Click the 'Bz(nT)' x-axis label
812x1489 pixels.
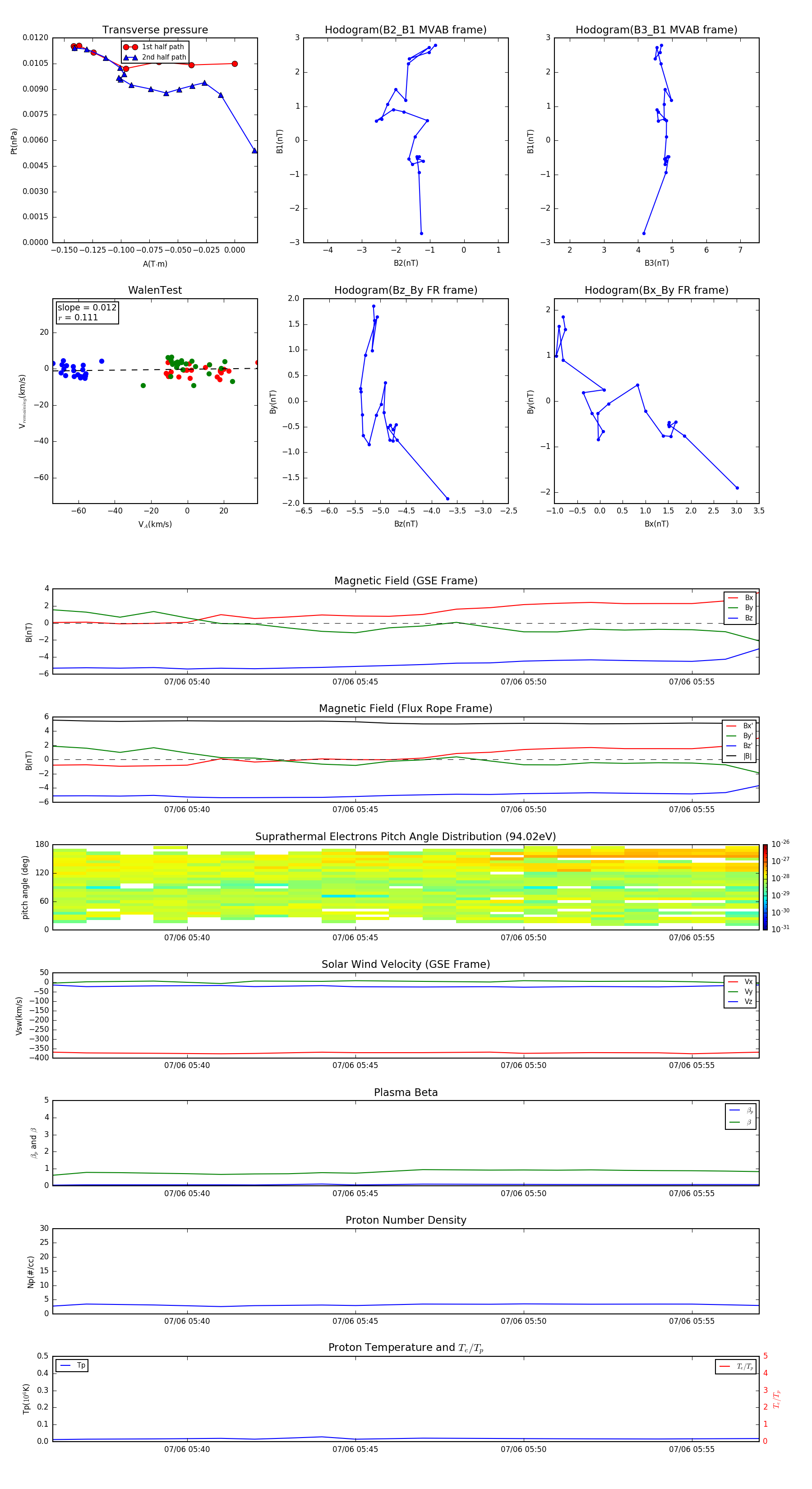406,524
